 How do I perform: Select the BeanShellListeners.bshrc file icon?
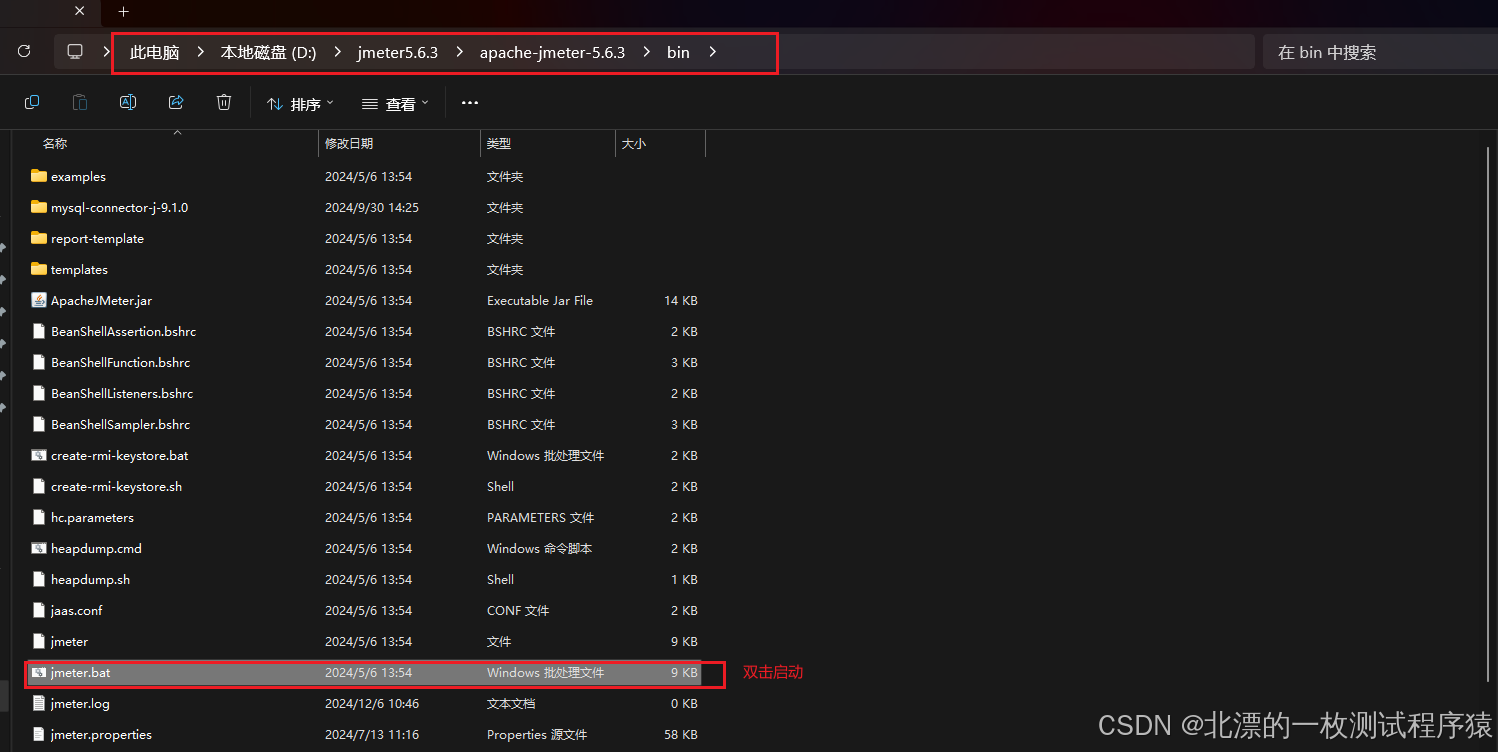(39, 393)
